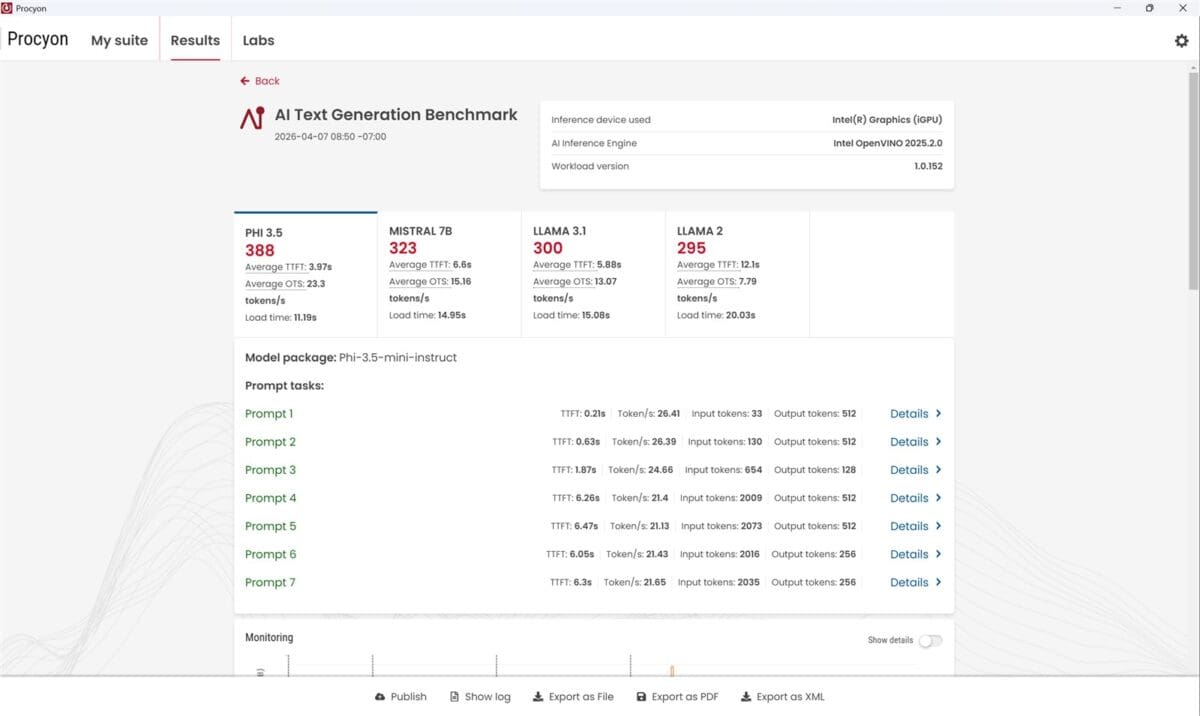Screen dimensions: 1200x716
Task: Click the Export as PDF save icon
Action: click(641, 697)
